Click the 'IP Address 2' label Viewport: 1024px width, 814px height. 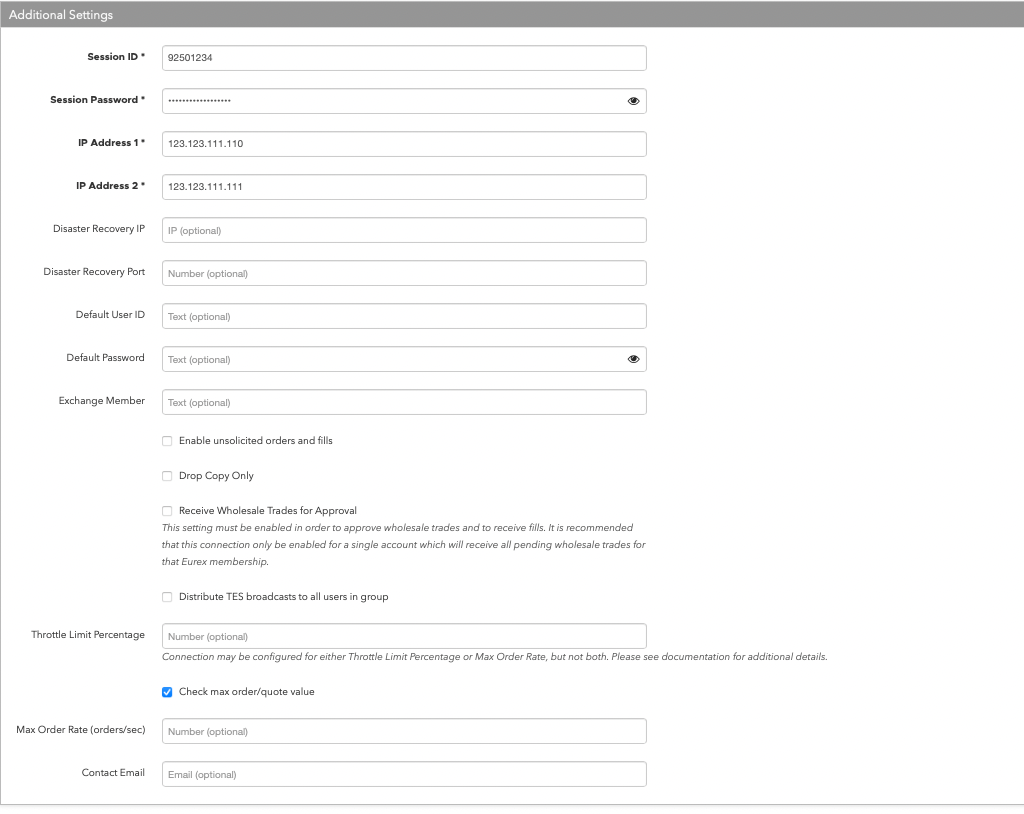coord(110,186)
